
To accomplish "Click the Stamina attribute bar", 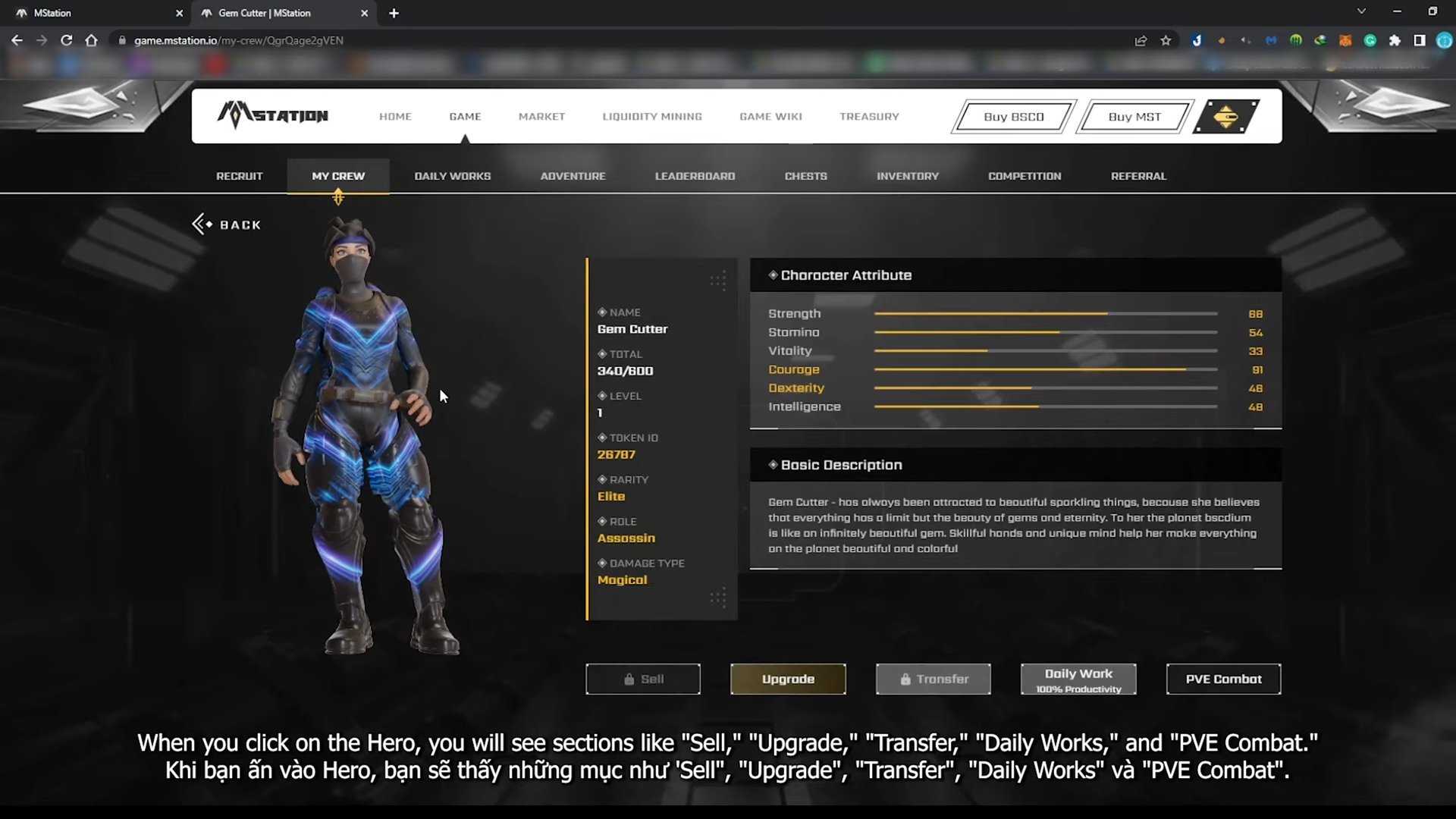I will click(x=1046, y=332).
